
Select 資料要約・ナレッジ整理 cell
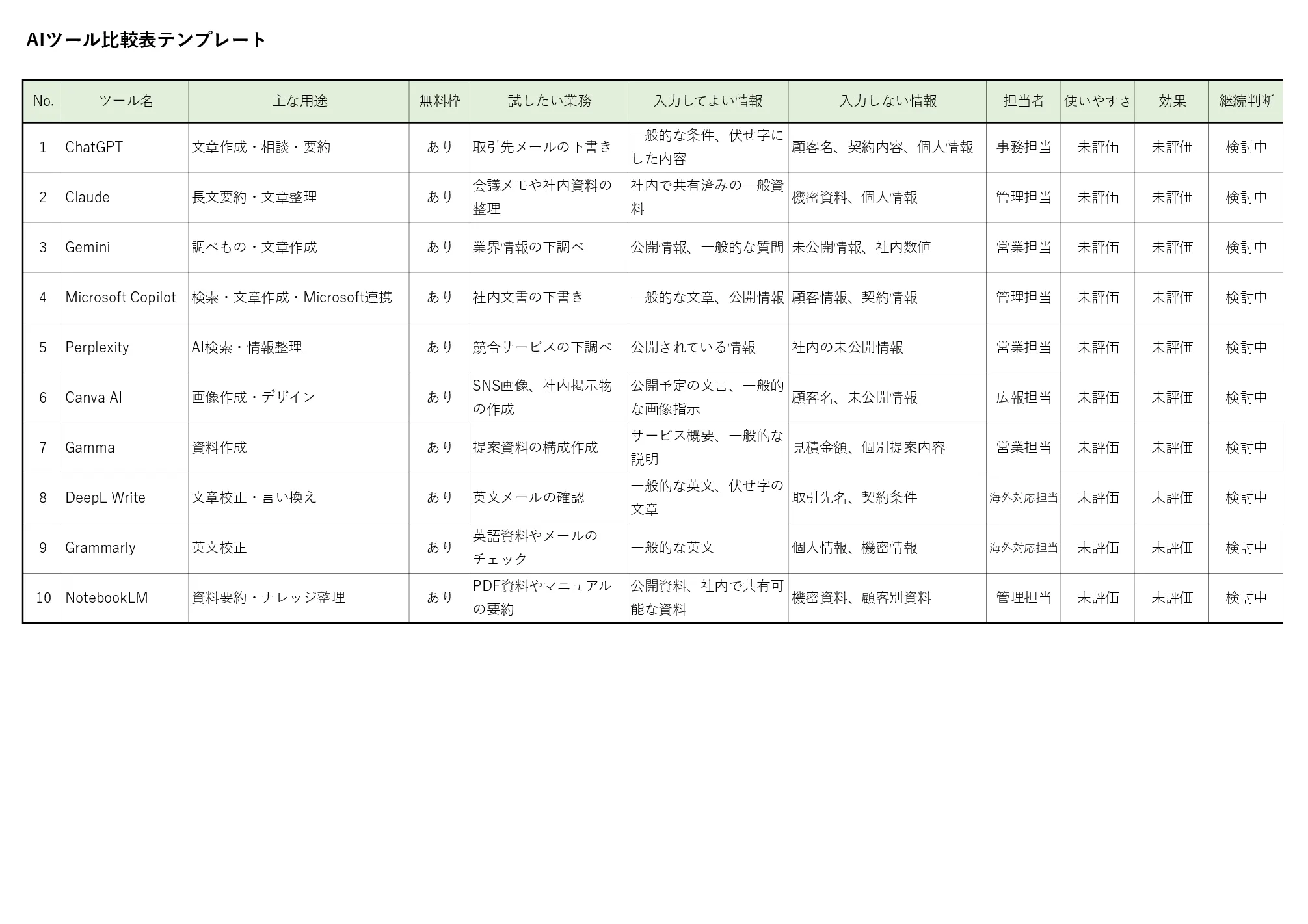(x=299, y=598)
